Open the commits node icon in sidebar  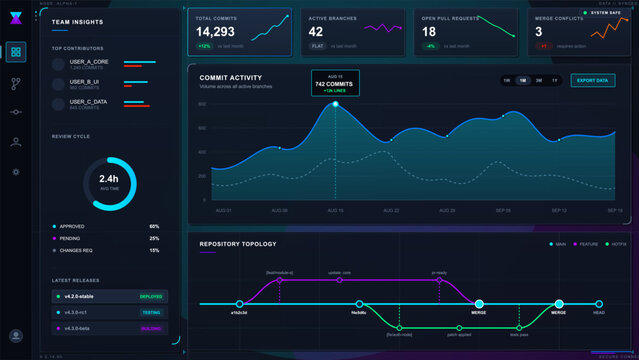pyautogui.click(x=16, y=112)
